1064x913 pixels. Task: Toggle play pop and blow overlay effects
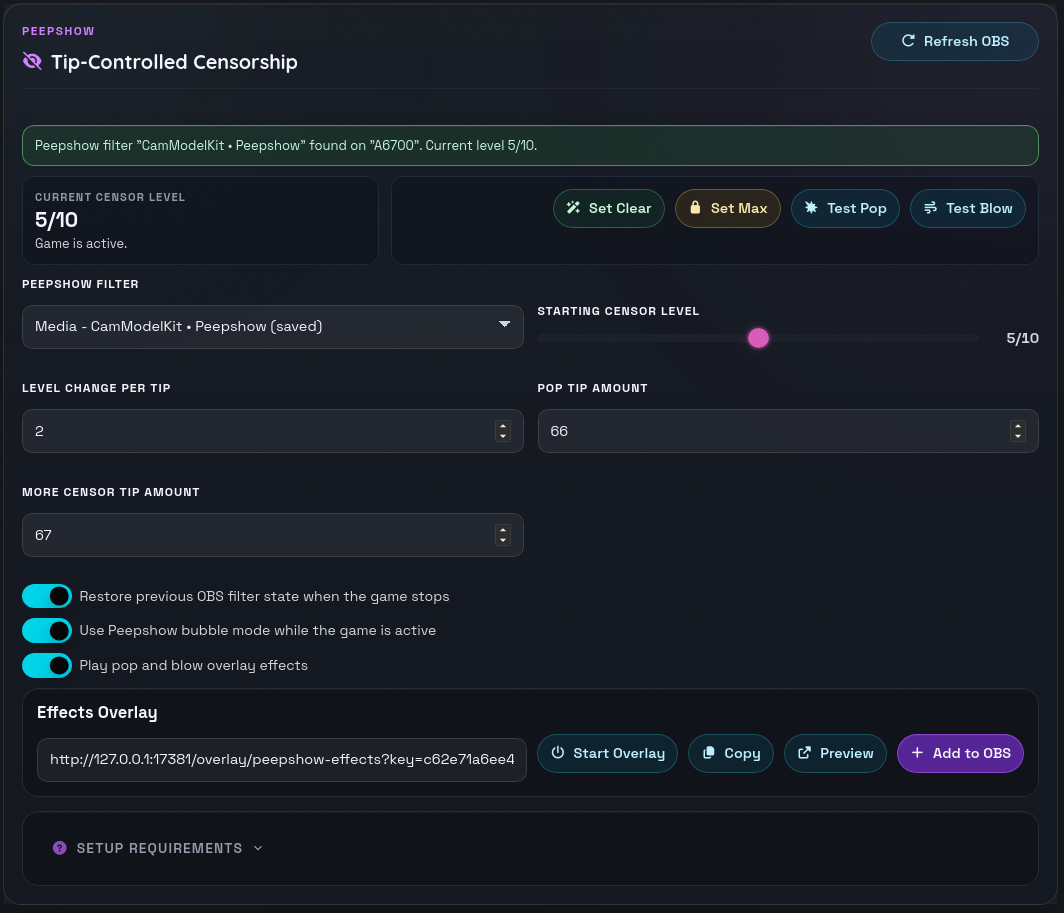click(x=47, y=665)
